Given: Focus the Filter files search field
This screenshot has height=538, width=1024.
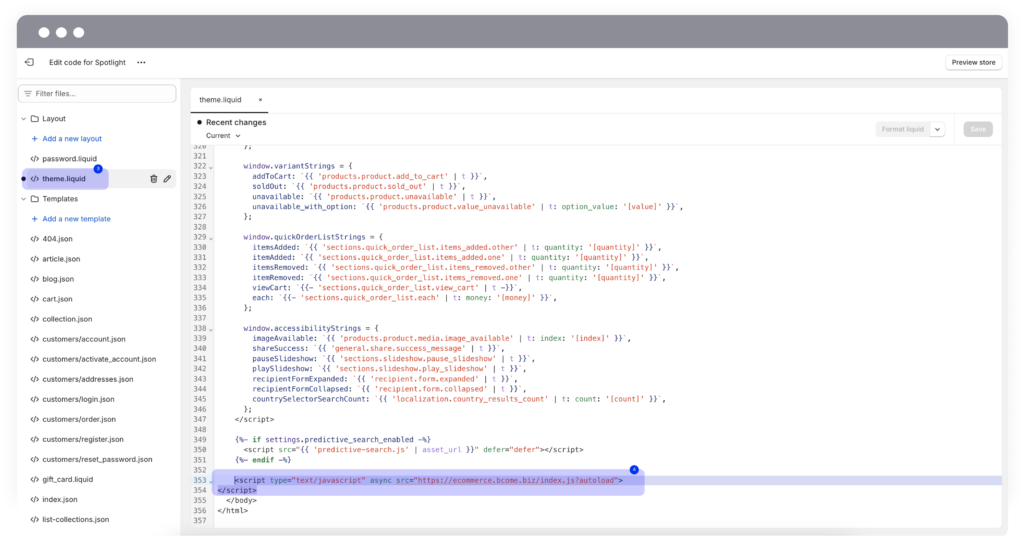Looking at the screenshot, I should point(97,93).
